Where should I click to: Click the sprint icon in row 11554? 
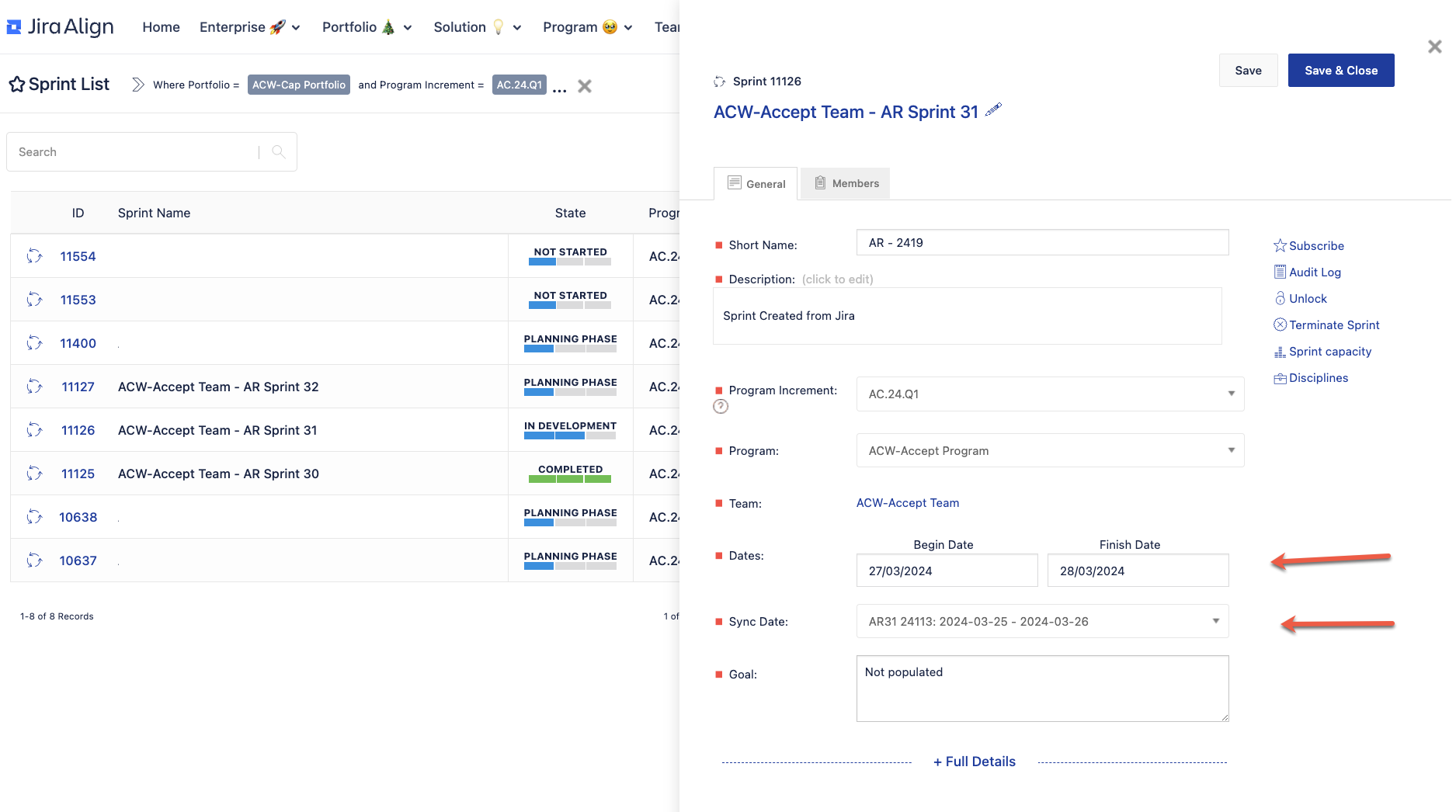34,256
